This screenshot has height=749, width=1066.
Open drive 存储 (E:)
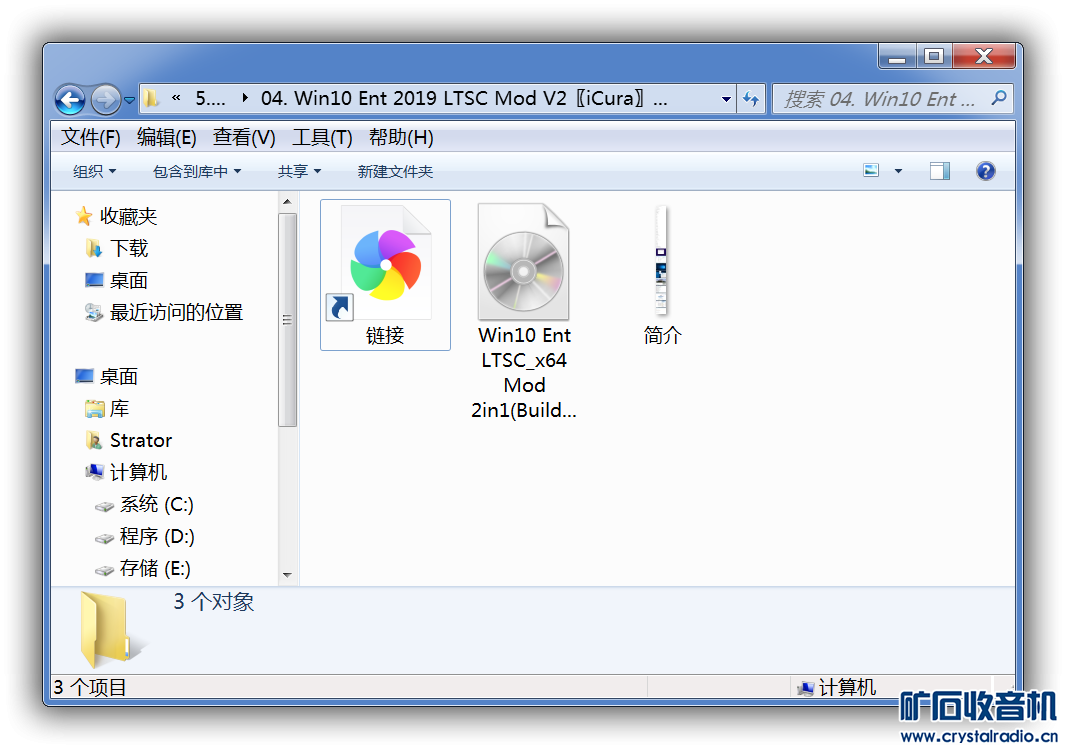(154, 568)
